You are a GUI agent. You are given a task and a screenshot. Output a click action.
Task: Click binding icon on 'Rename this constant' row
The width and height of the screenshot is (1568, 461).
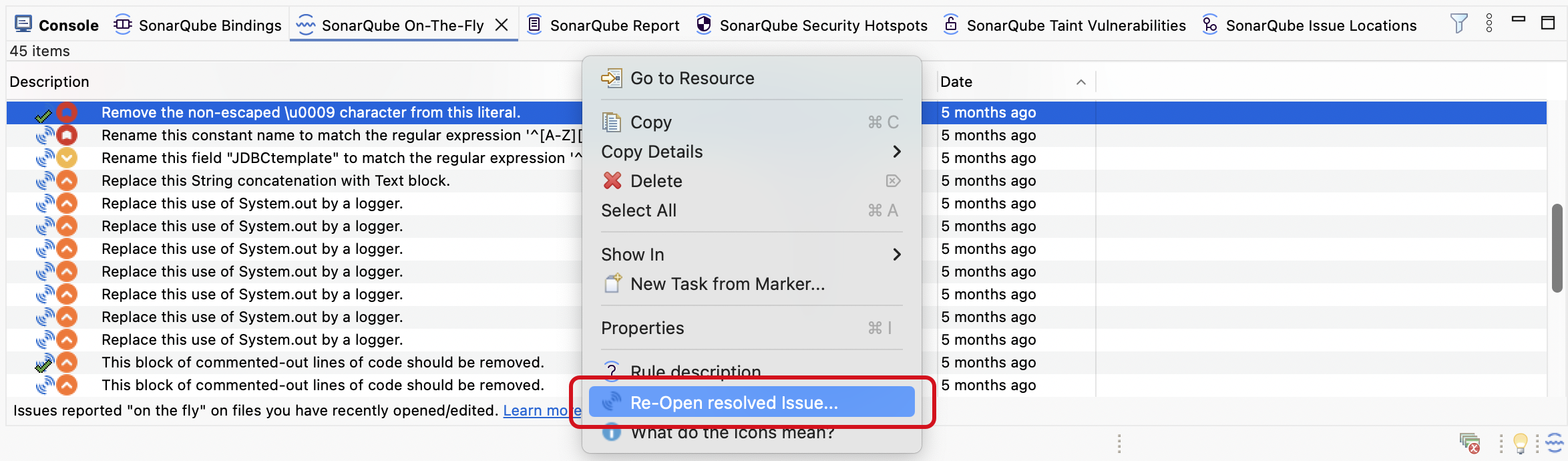click(45, 136)
